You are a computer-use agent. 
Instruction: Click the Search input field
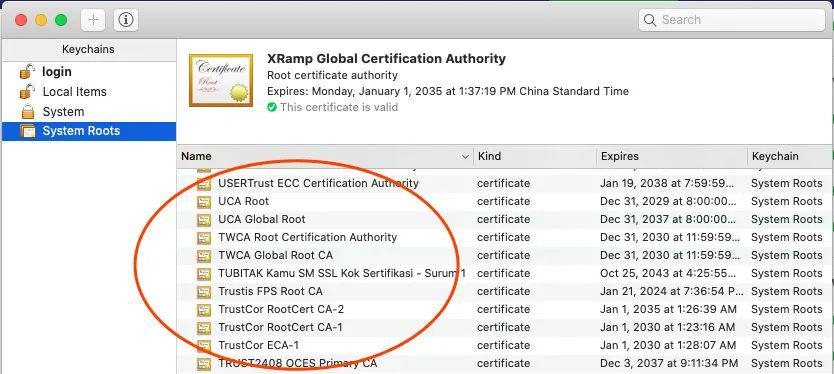point(732,20)
